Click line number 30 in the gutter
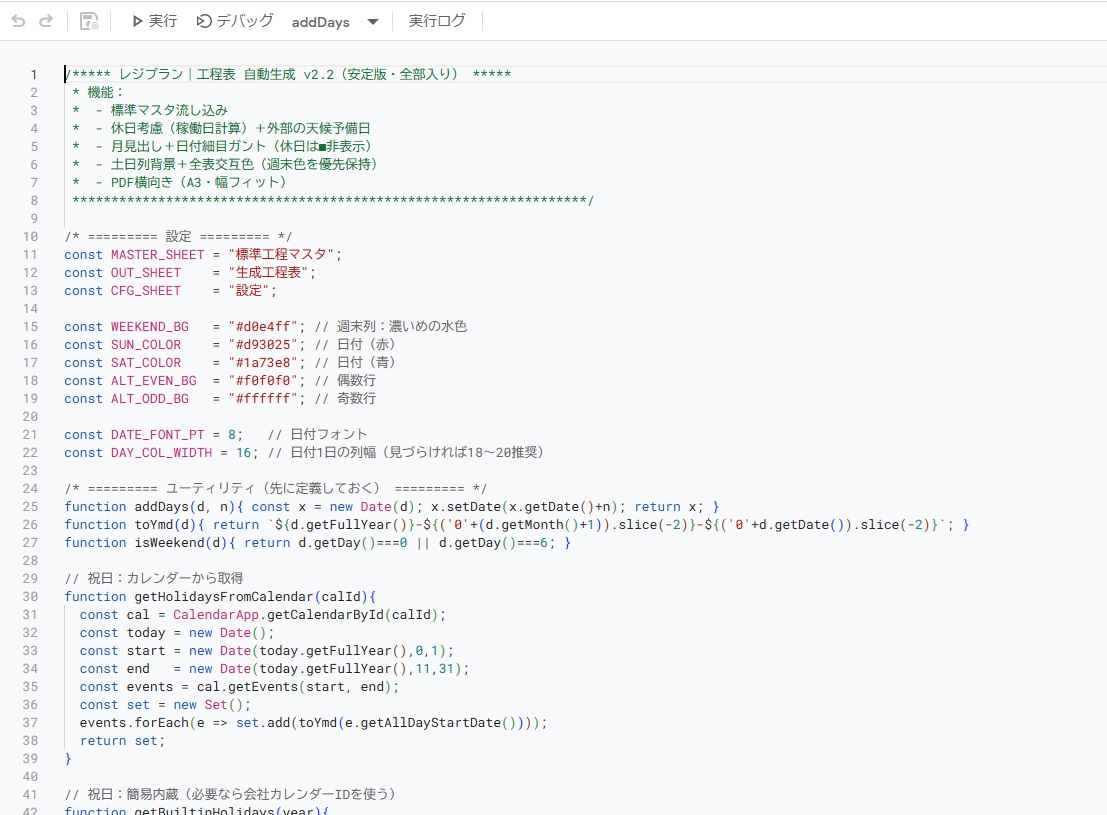The image size is (1107, 815). (30, 597)
